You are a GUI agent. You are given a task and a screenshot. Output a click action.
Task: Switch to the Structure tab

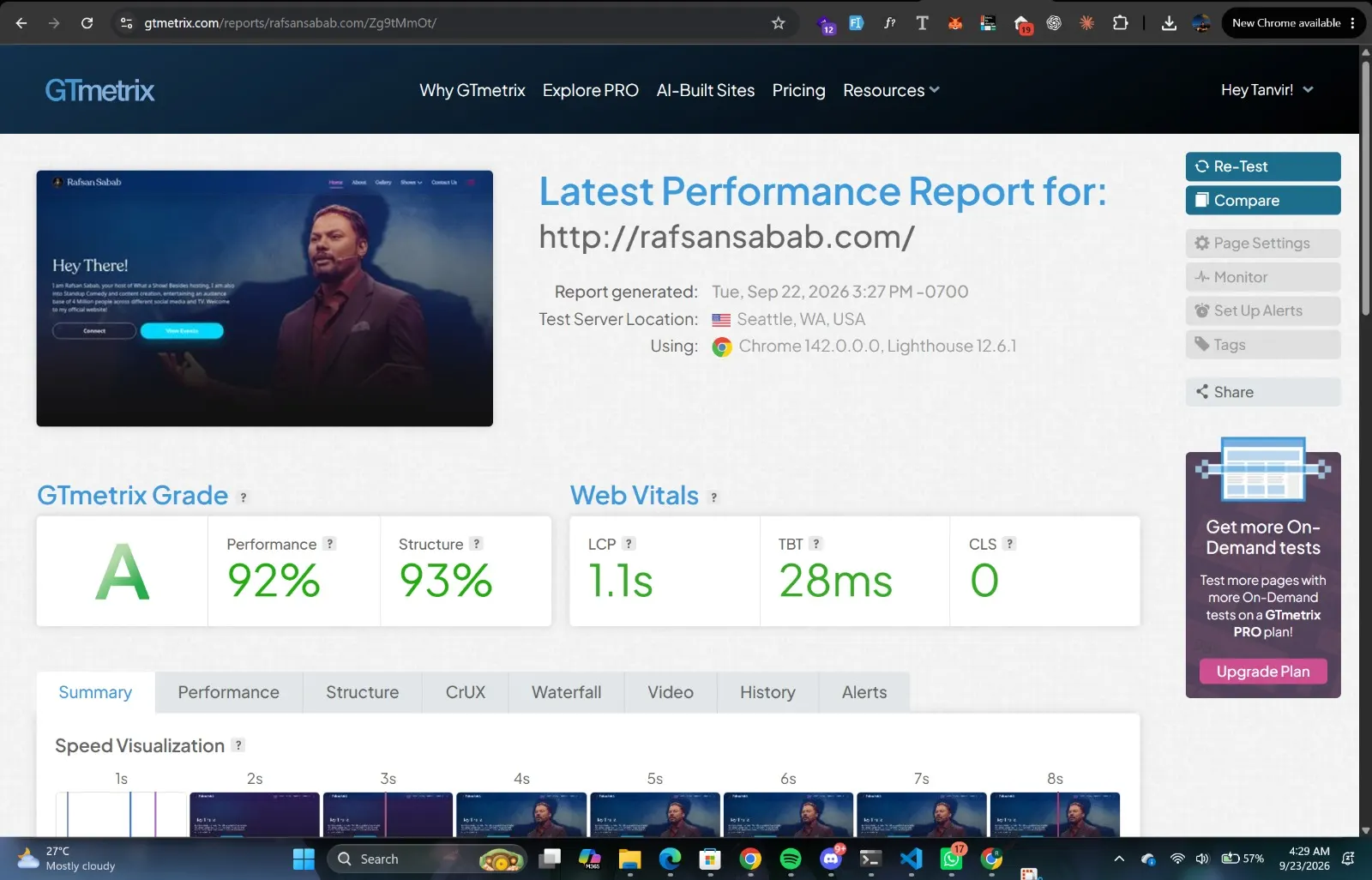click(x=362, y=692)
